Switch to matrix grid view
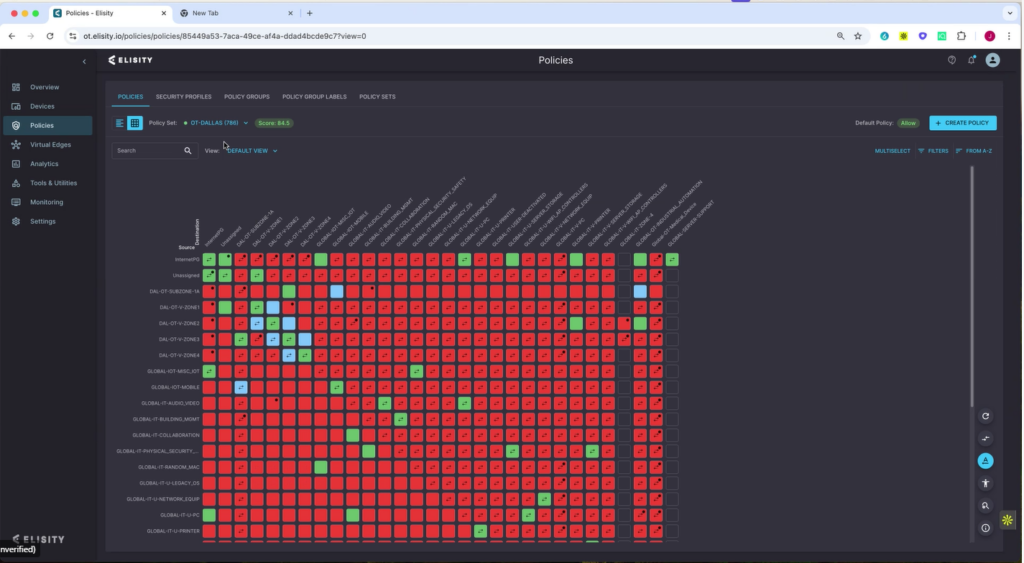The image size is (1024, 563). pos(135,123)
